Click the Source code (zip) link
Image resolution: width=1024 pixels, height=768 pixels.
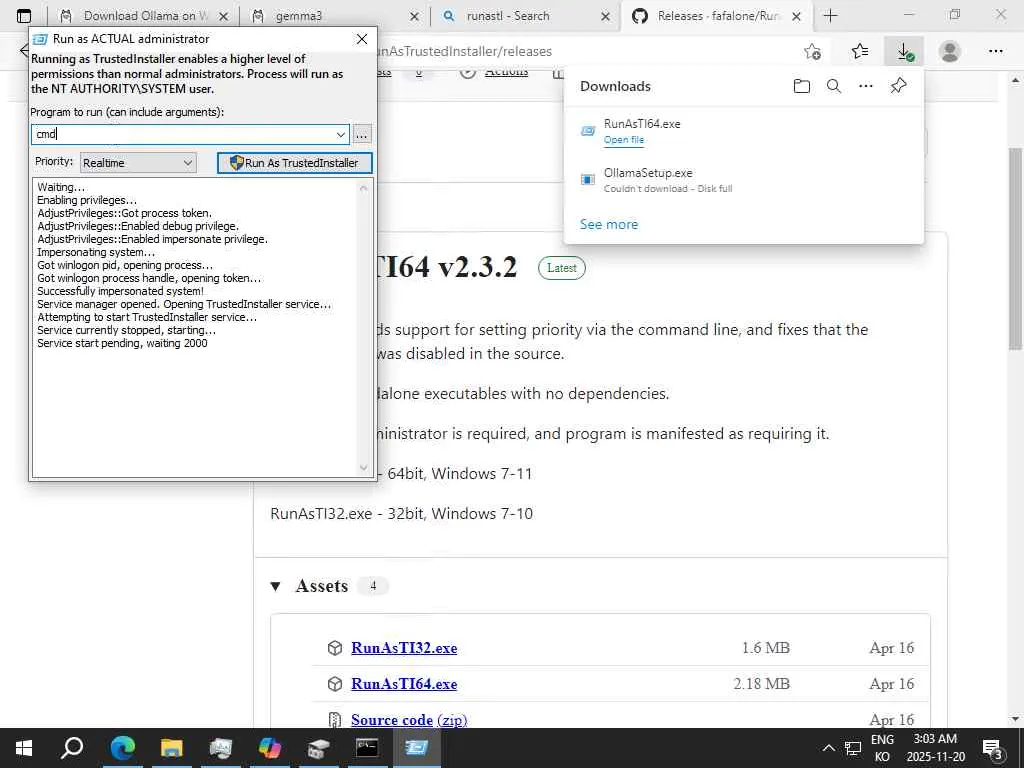pyautogui.click(x=409, y=720)
